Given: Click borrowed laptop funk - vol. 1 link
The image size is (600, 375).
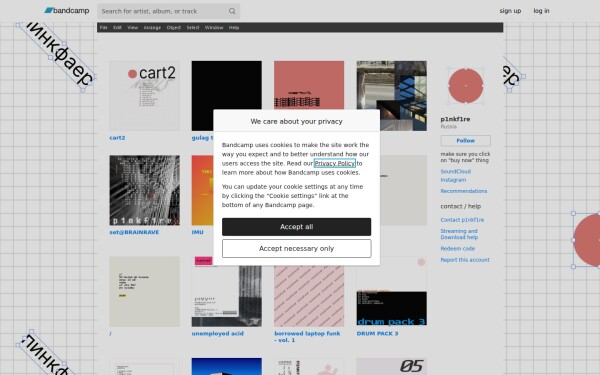Looking at the screenshot, I should coord(307,337).
